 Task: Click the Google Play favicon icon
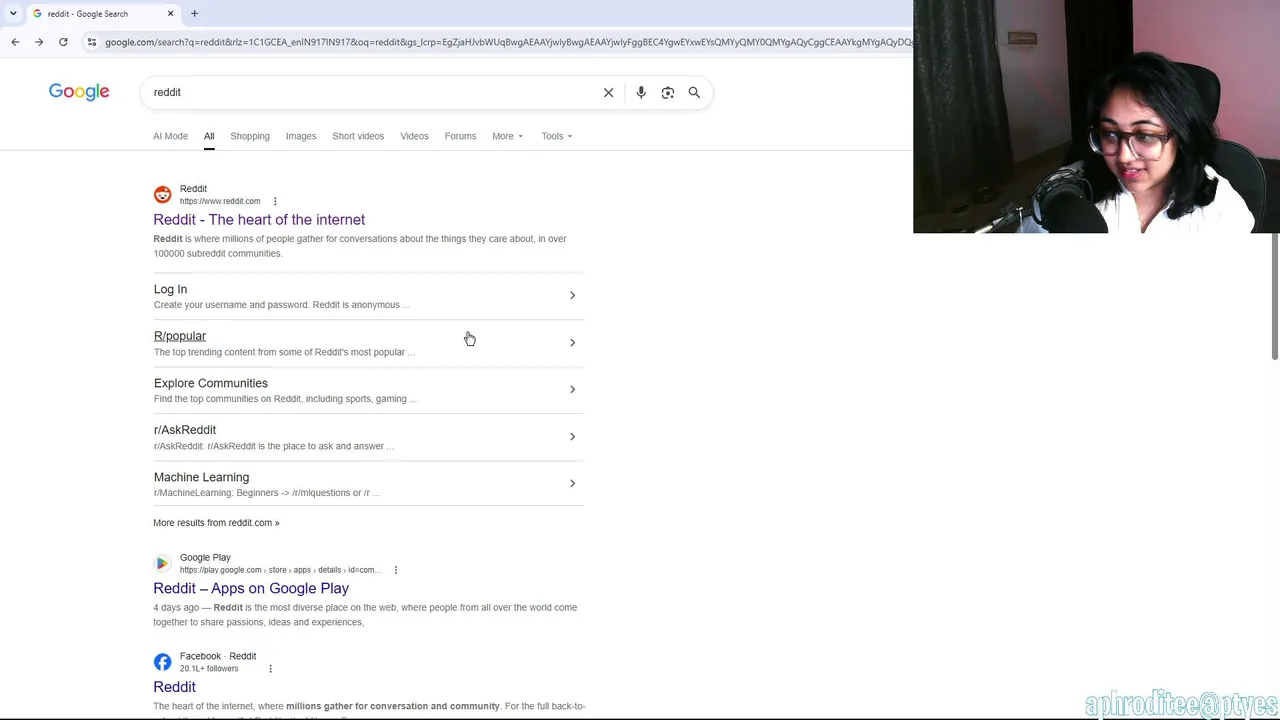click(x=162, y=564)
